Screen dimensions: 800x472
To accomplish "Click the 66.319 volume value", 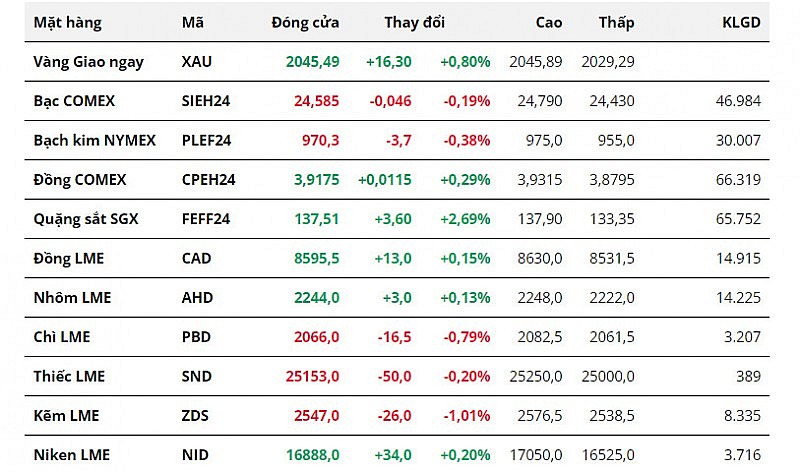I will pyautogui.click(x=739, y=180).
